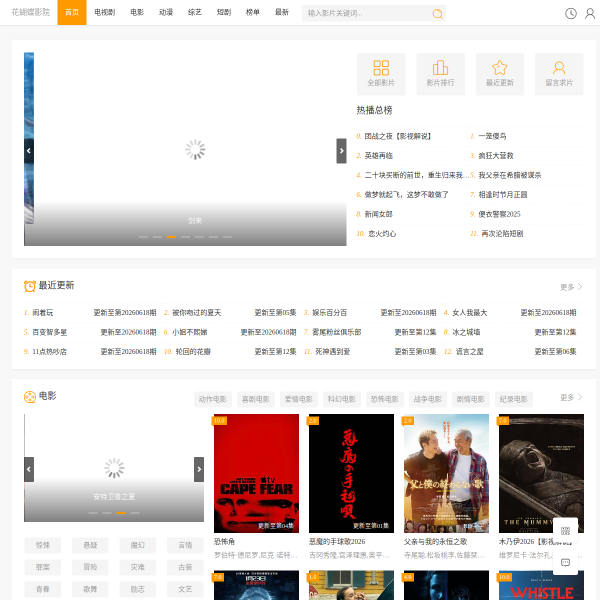
Task: Open the 电视剧 menu
Action: click(104, 12)
